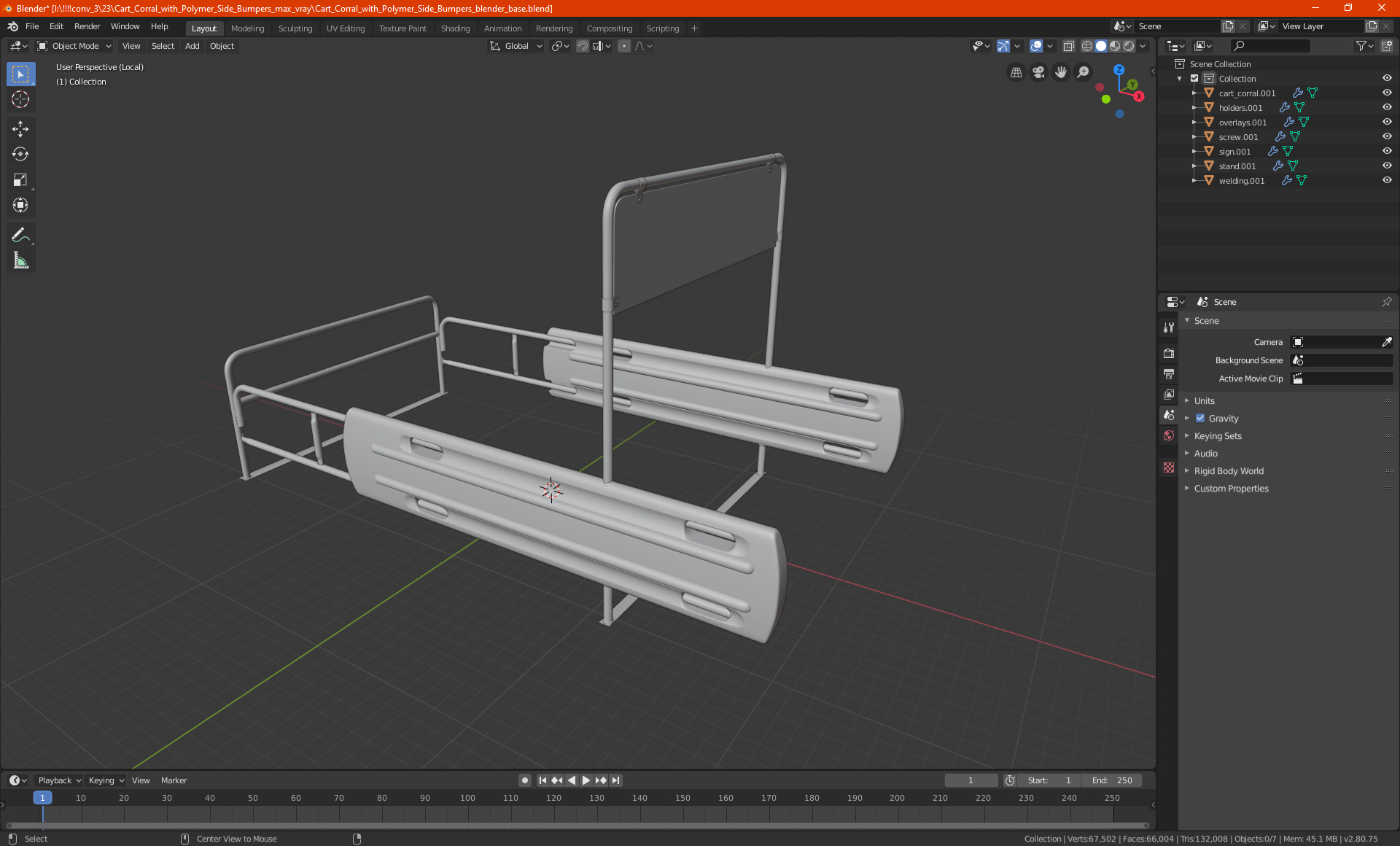Click the Camera eyedropper button
This screenshot has width=1400, height=846.
(1386, 342)
